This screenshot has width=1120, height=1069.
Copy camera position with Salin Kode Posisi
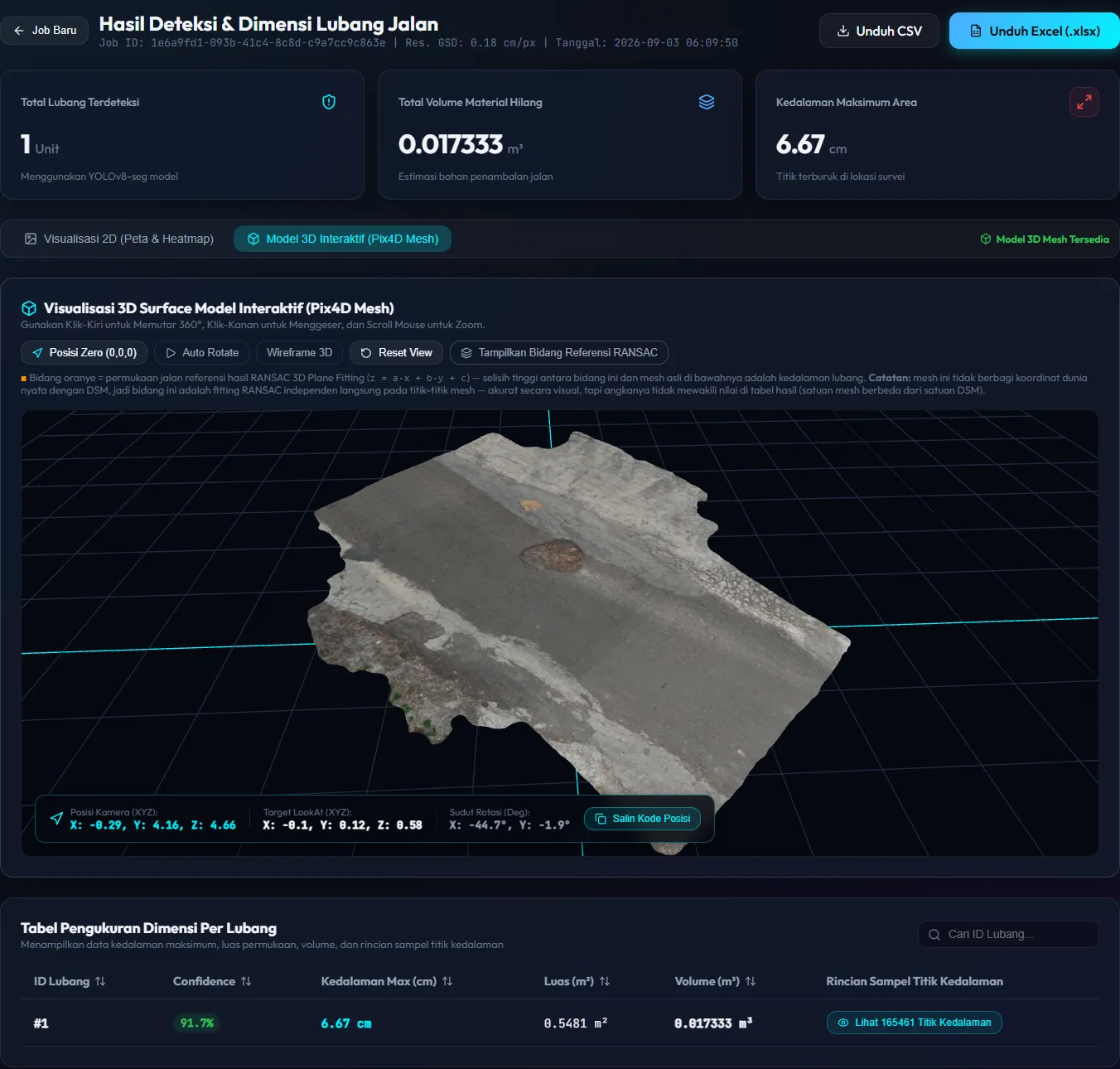tap(643, 819)
